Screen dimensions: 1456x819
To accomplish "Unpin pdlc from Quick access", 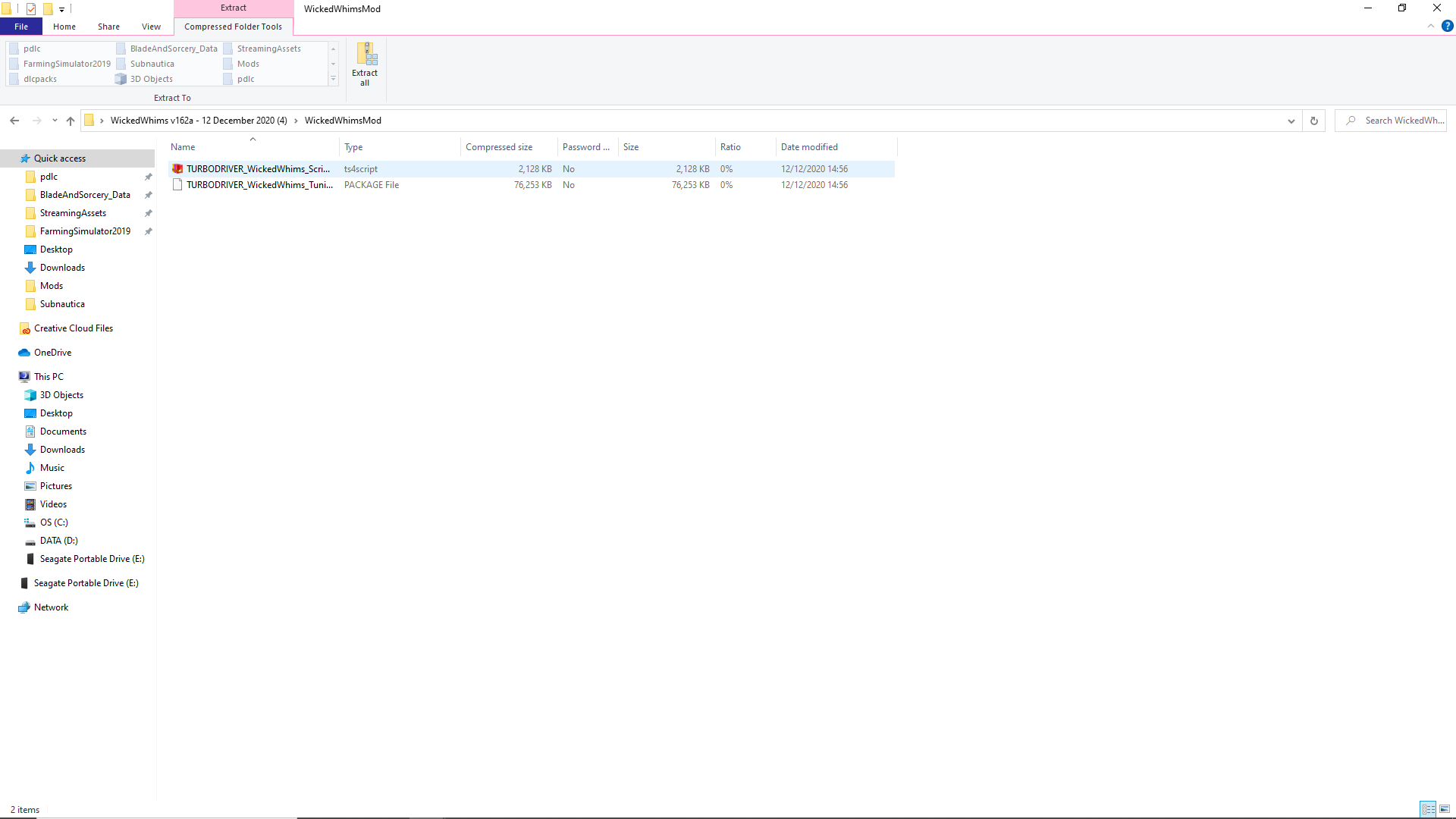I will pos(149,177).
